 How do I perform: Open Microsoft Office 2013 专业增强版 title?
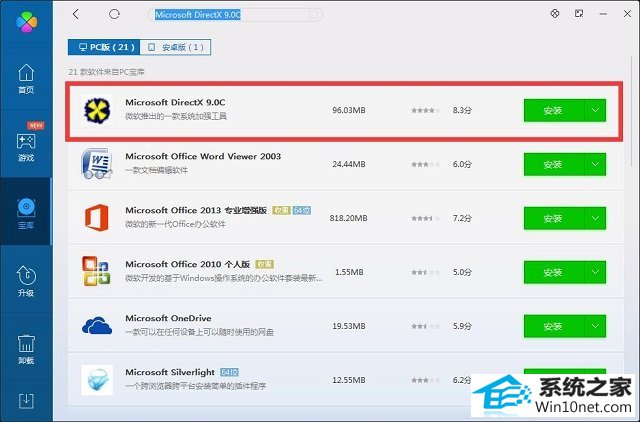(196, 210)
